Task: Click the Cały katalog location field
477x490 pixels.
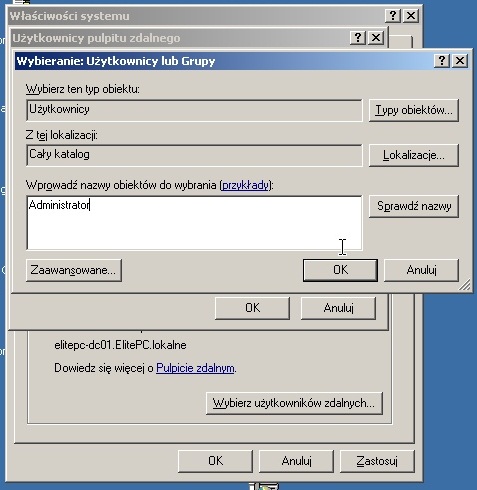Action: pos(194,155)
